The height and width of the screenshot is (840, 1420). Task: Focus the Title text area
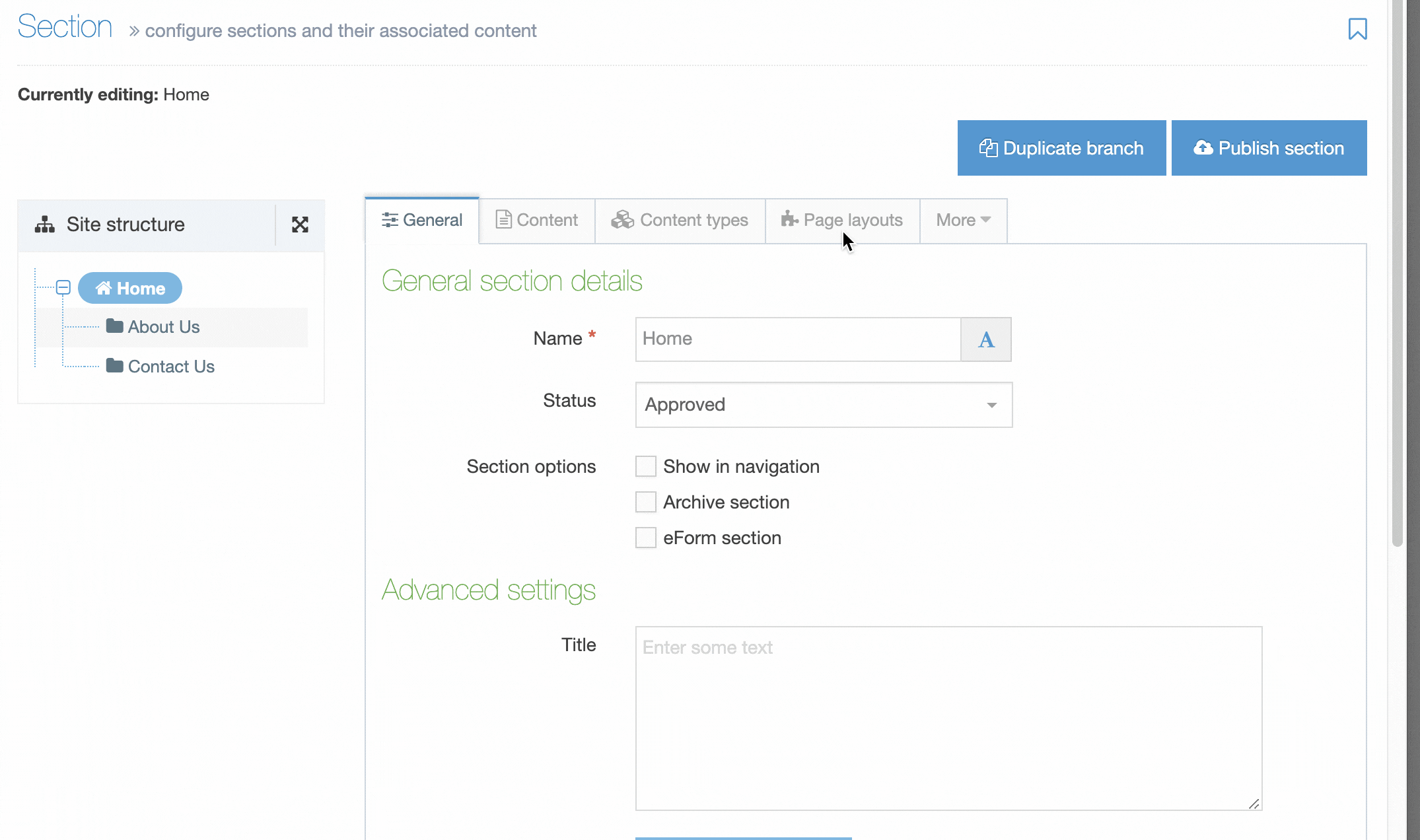[x=948, y=718]
